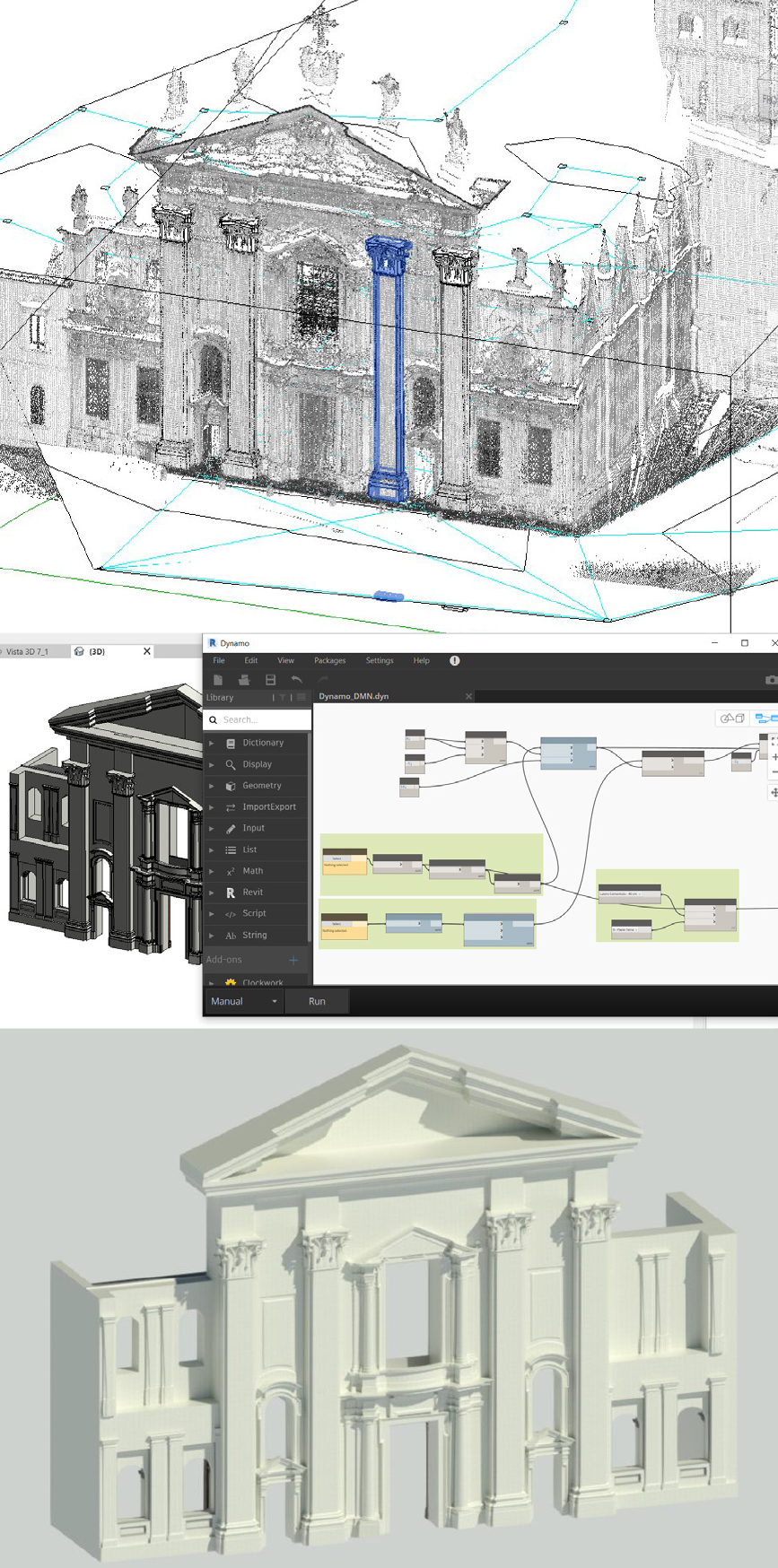Click the Script code icon
The width and height of the screenshot is (778, 1568).
coord(231,914)
